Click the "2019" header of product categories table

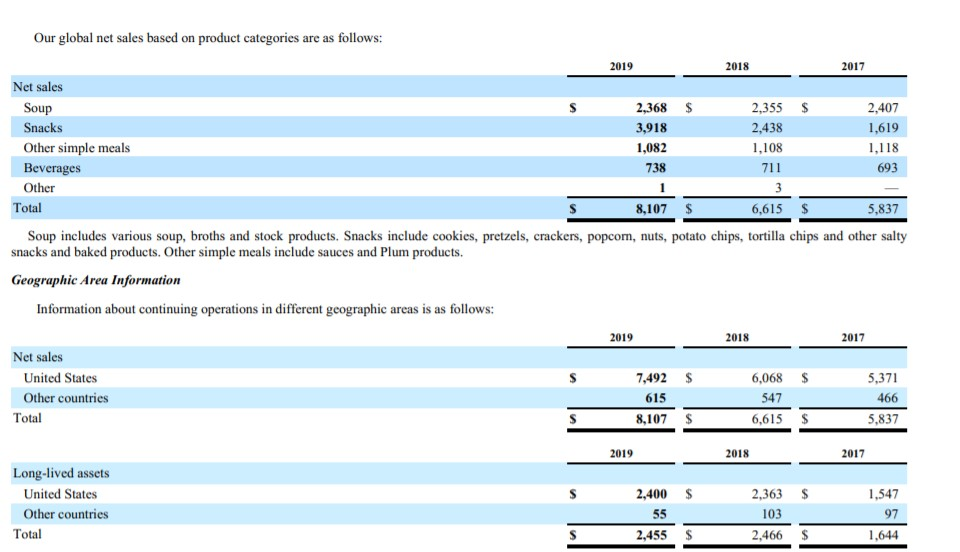(621, 66)
